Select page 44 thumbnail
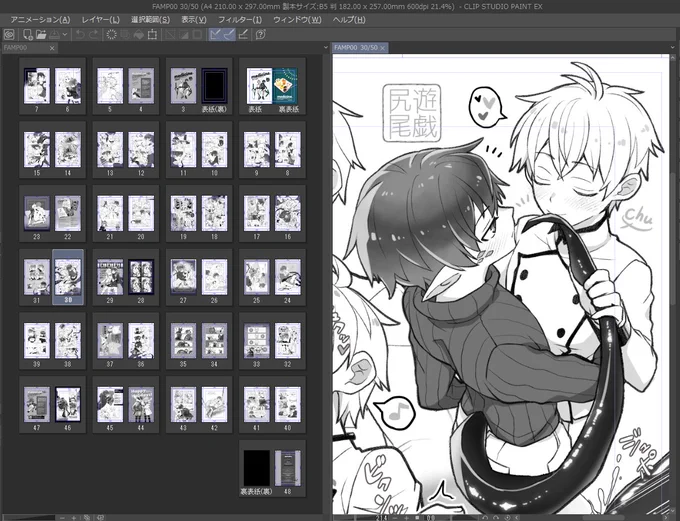This screenshot has height=521, width=680. [141, 405]
